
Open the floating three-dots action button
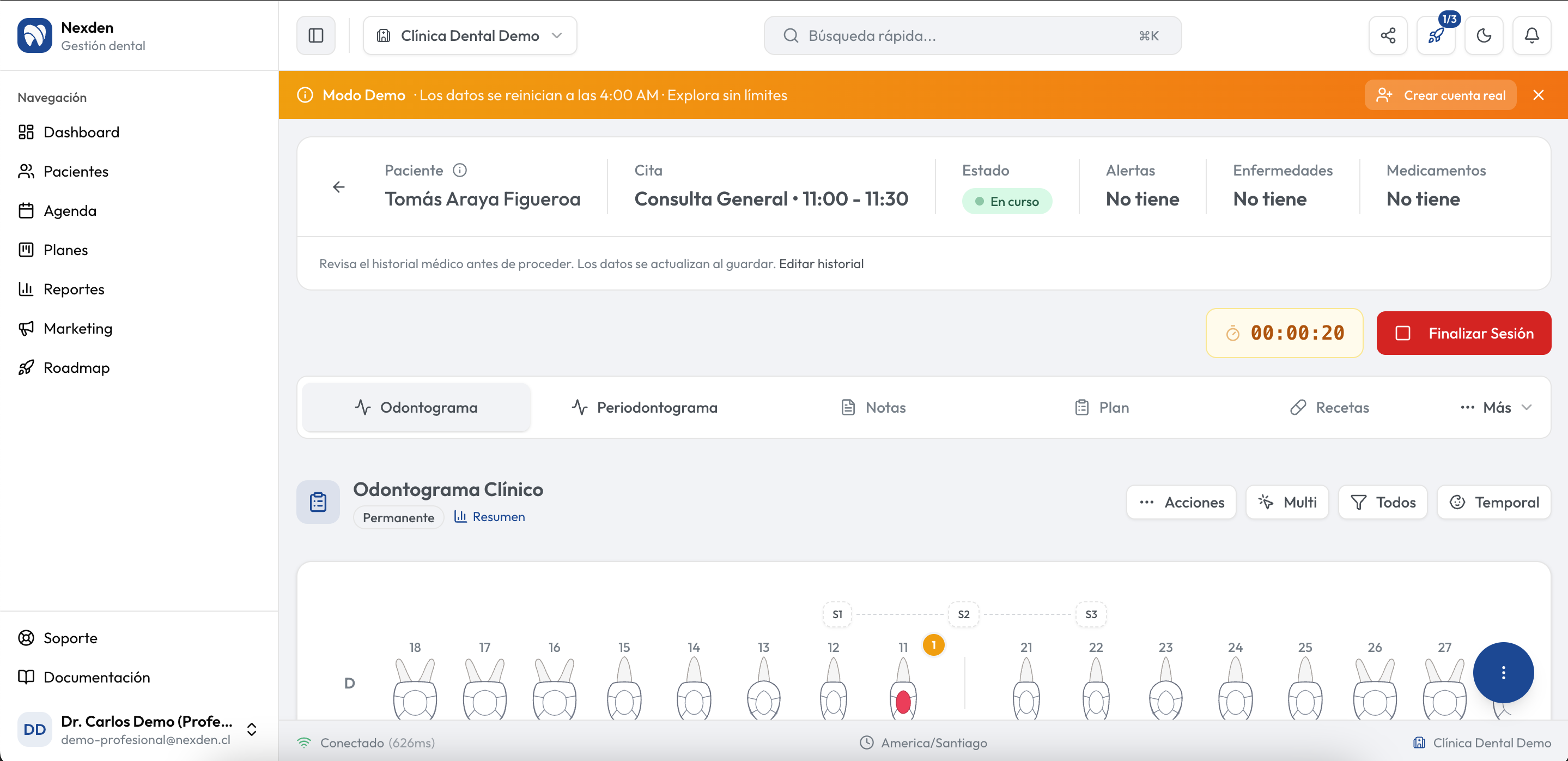(1504, 673)
